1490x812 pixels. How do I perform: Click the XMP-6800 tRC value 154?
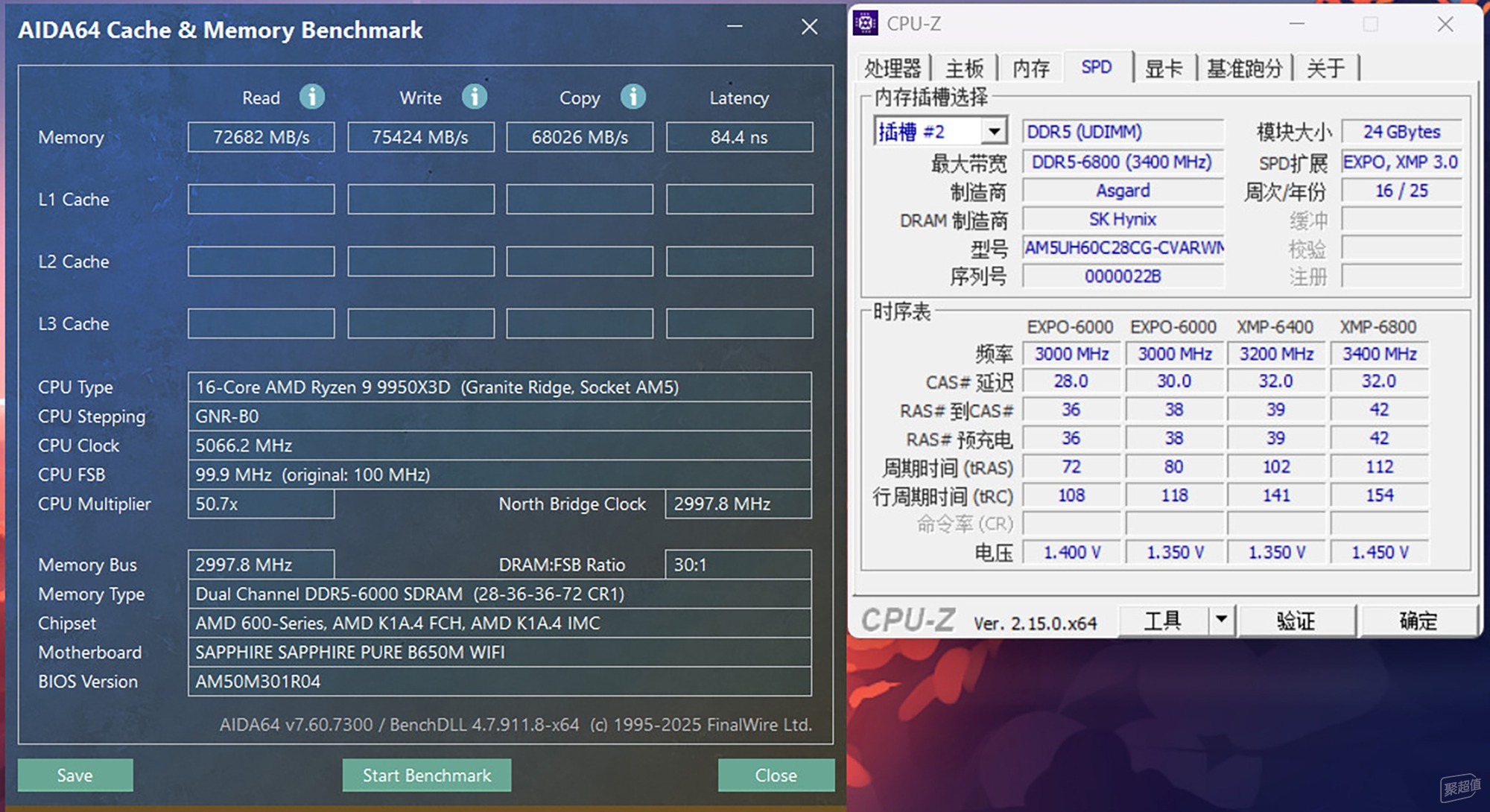pos(1380,495)
